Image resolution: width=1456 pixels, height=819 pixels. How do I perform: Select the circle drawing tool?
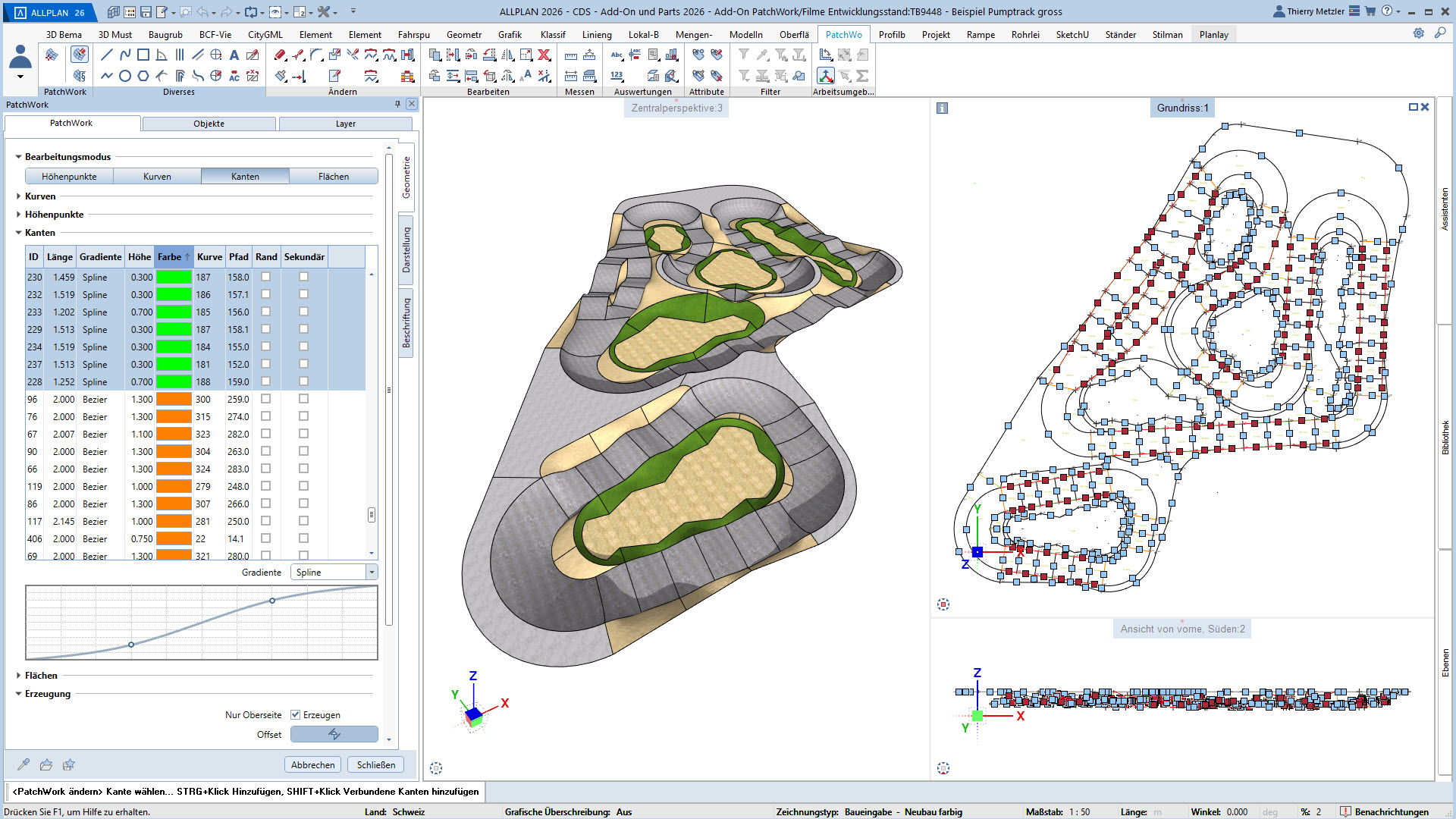click(x=125, y=76)
